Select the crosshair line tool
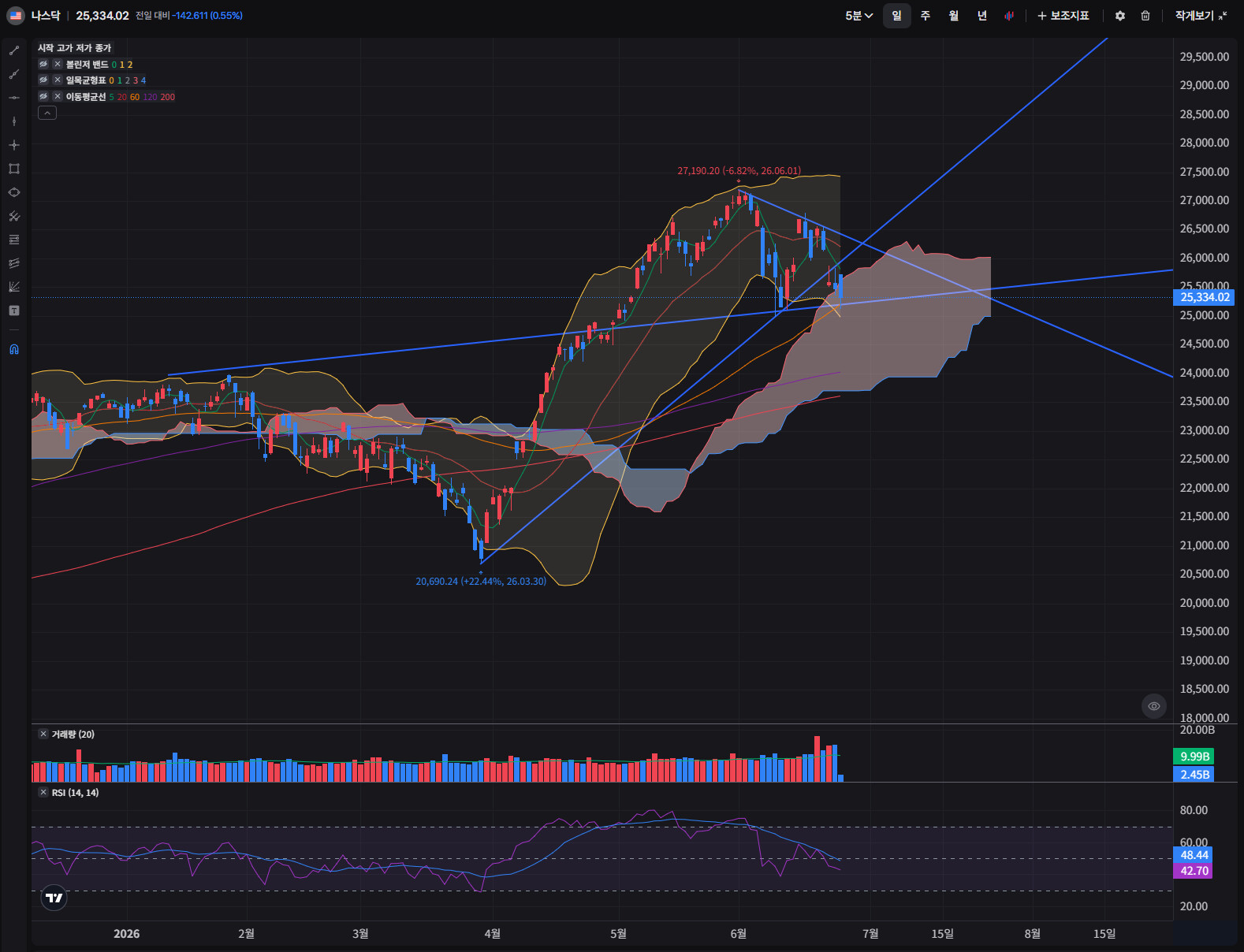 pyautogui.click(x=14, y=145)
